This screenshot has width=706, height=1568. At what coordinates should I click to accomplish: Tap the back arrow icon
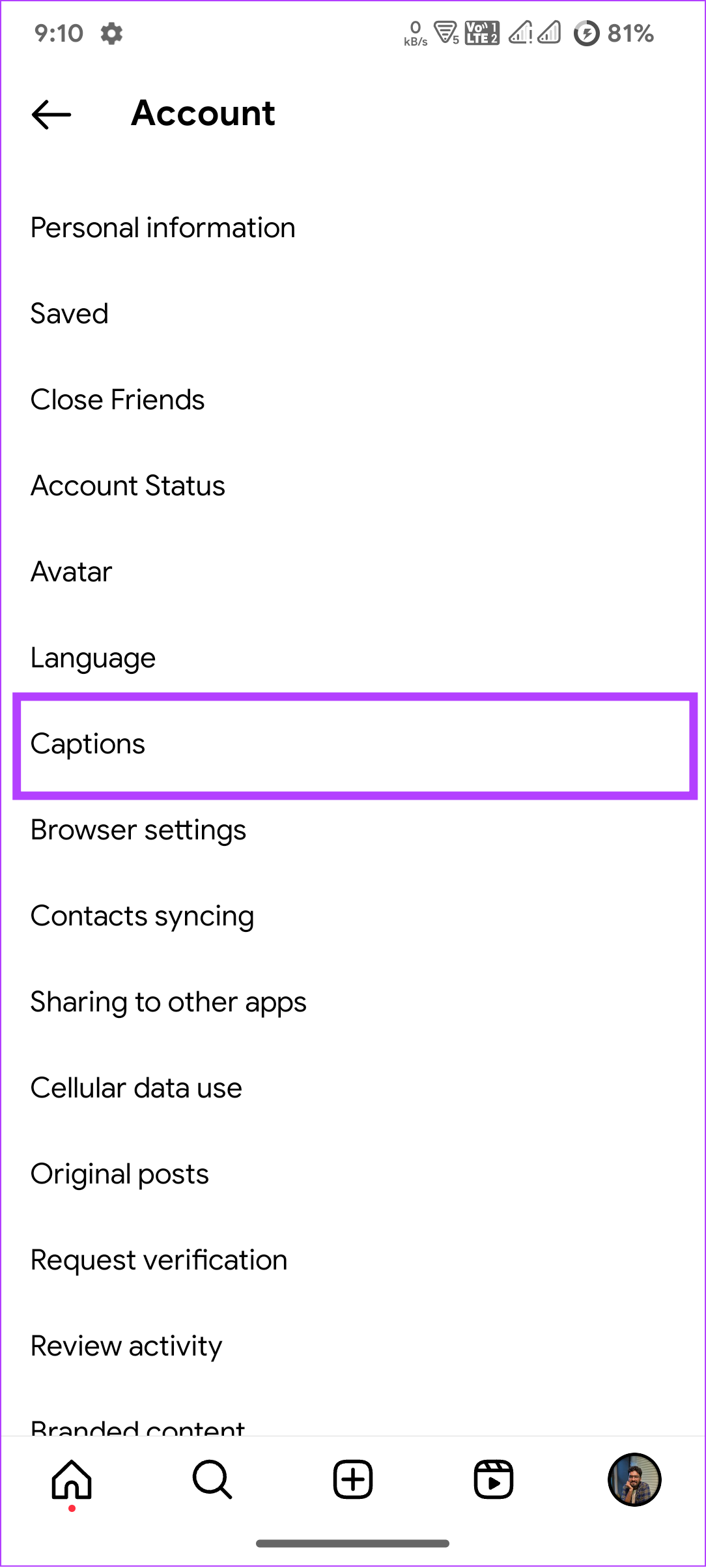click(51, 115)
